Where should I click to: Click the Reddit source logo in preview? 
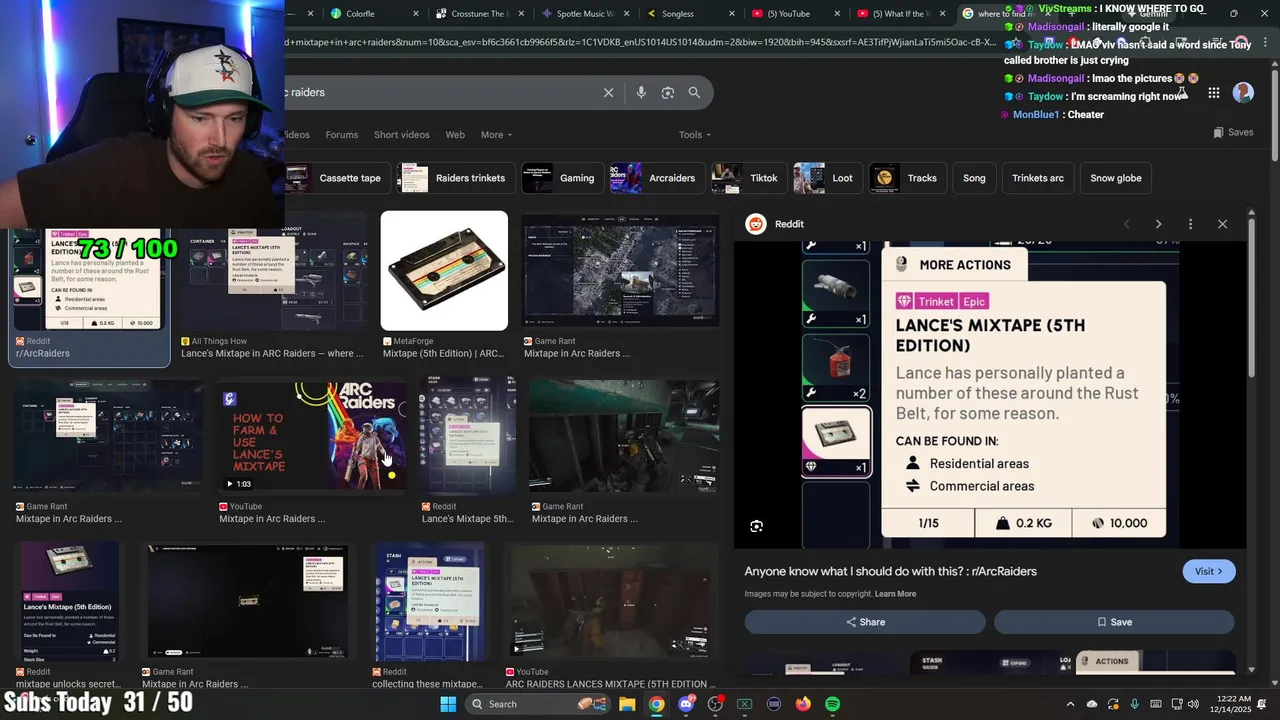pyautogui.click(x=756, y=224)
